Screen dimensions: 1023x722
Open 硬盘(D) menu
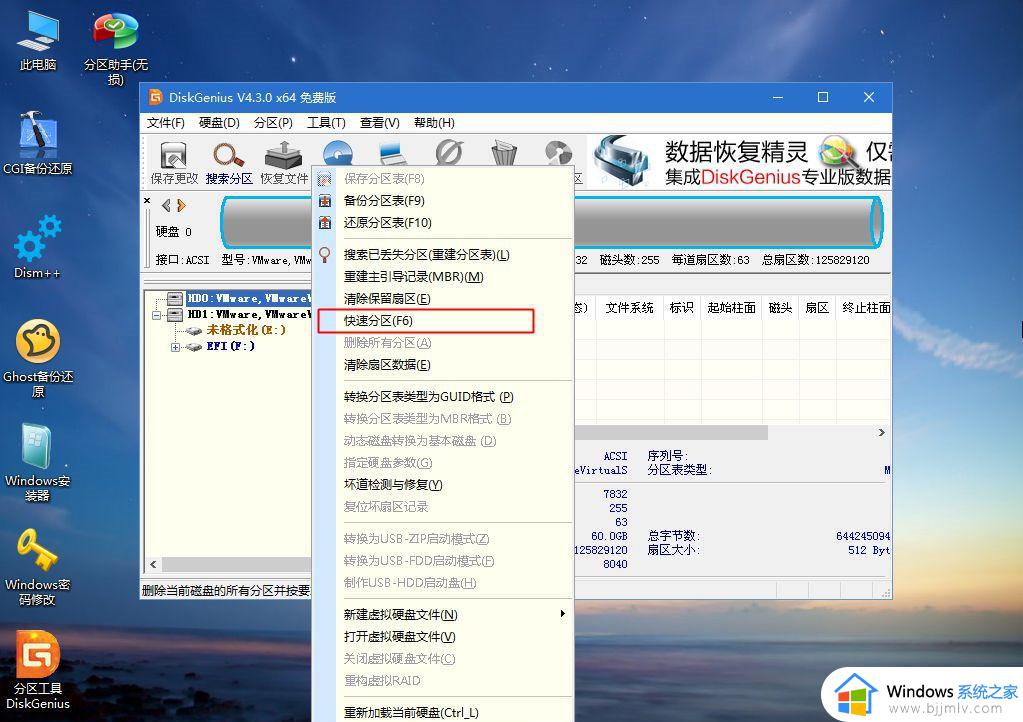click(x=219, y=123)
